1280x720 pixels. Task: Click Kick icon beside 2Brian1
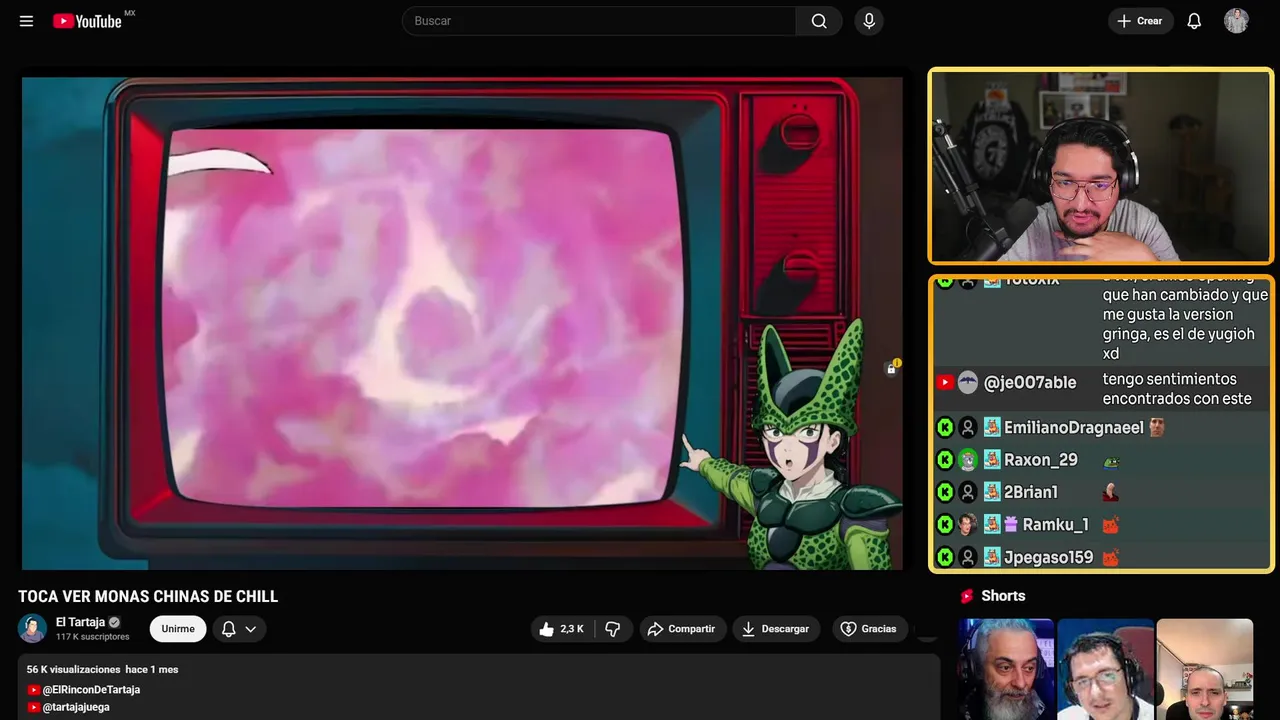tap(945, 492)
